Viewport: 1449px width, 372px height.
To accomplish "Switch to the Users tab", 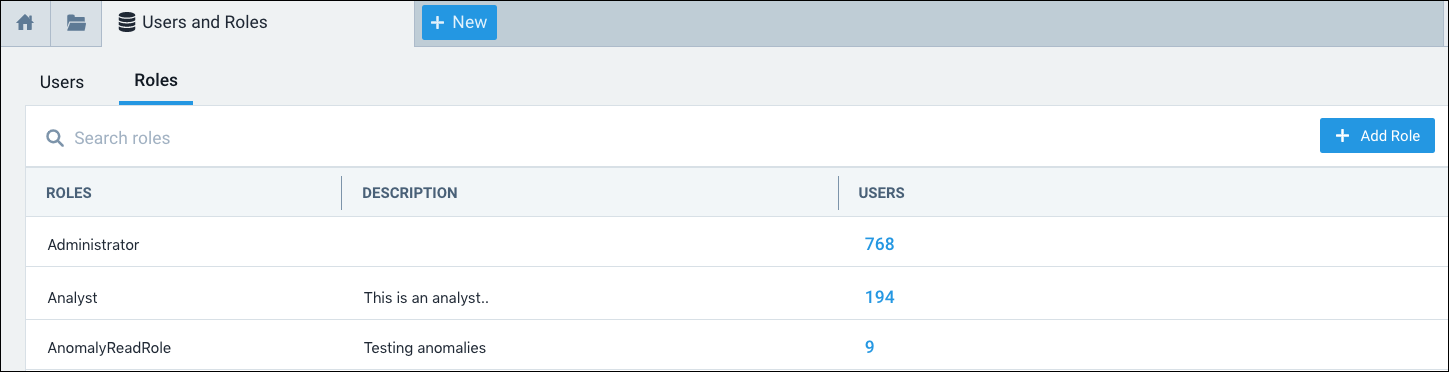I will coord(62,82).
